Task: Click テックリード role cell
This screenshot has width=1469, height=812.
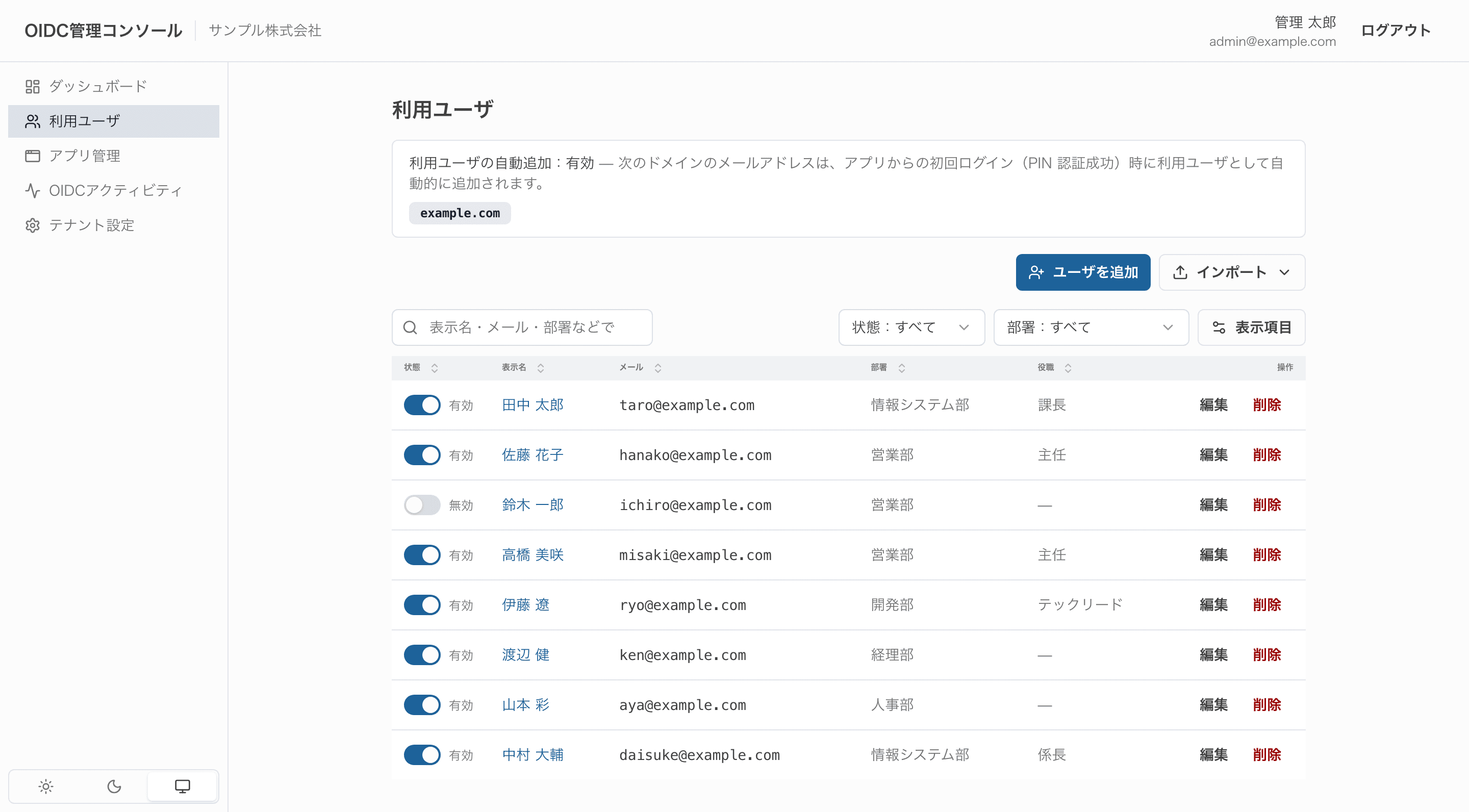Action: coord(1080,605)
